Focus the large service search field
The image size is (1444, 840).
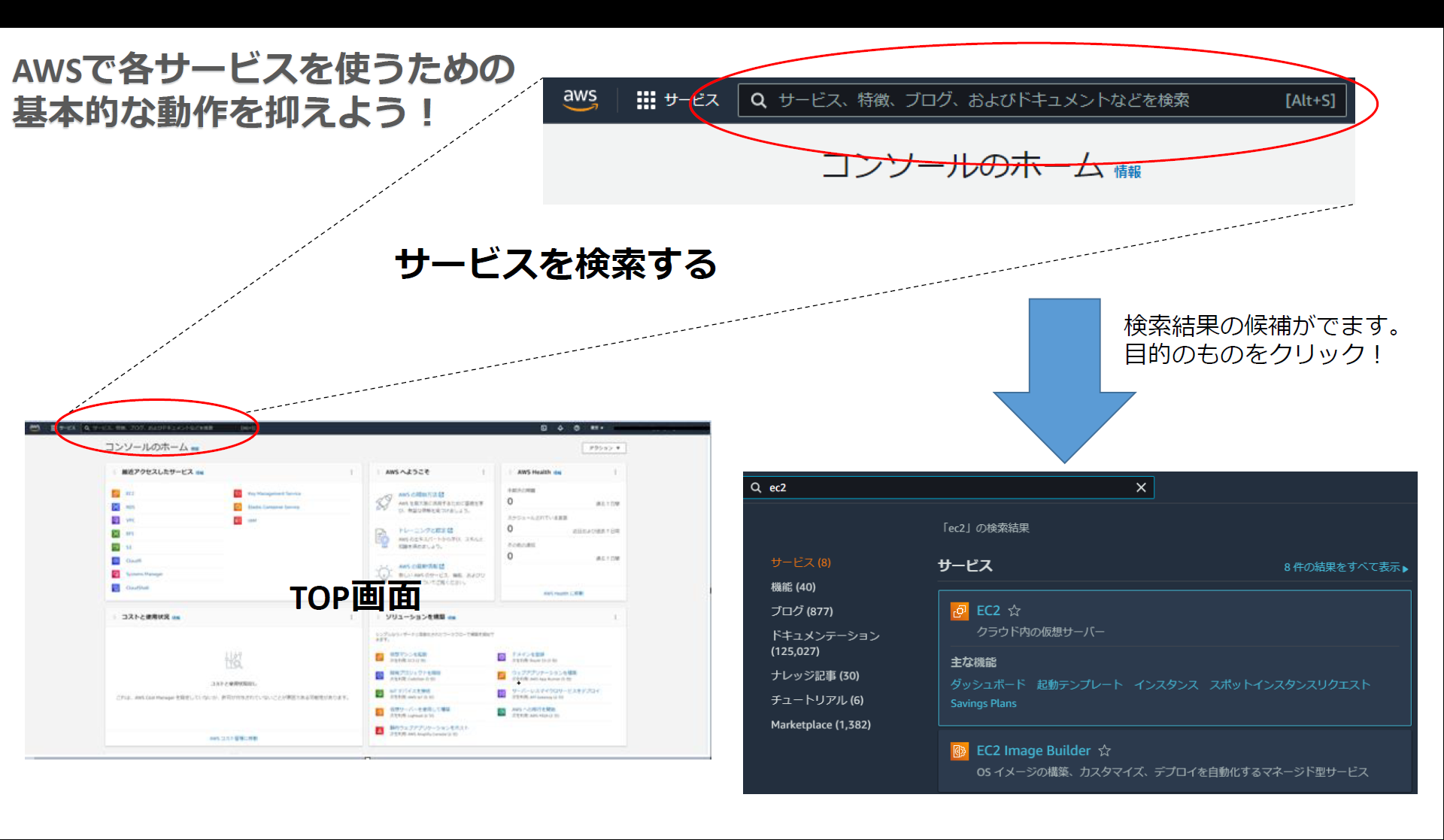[1042, 100]
